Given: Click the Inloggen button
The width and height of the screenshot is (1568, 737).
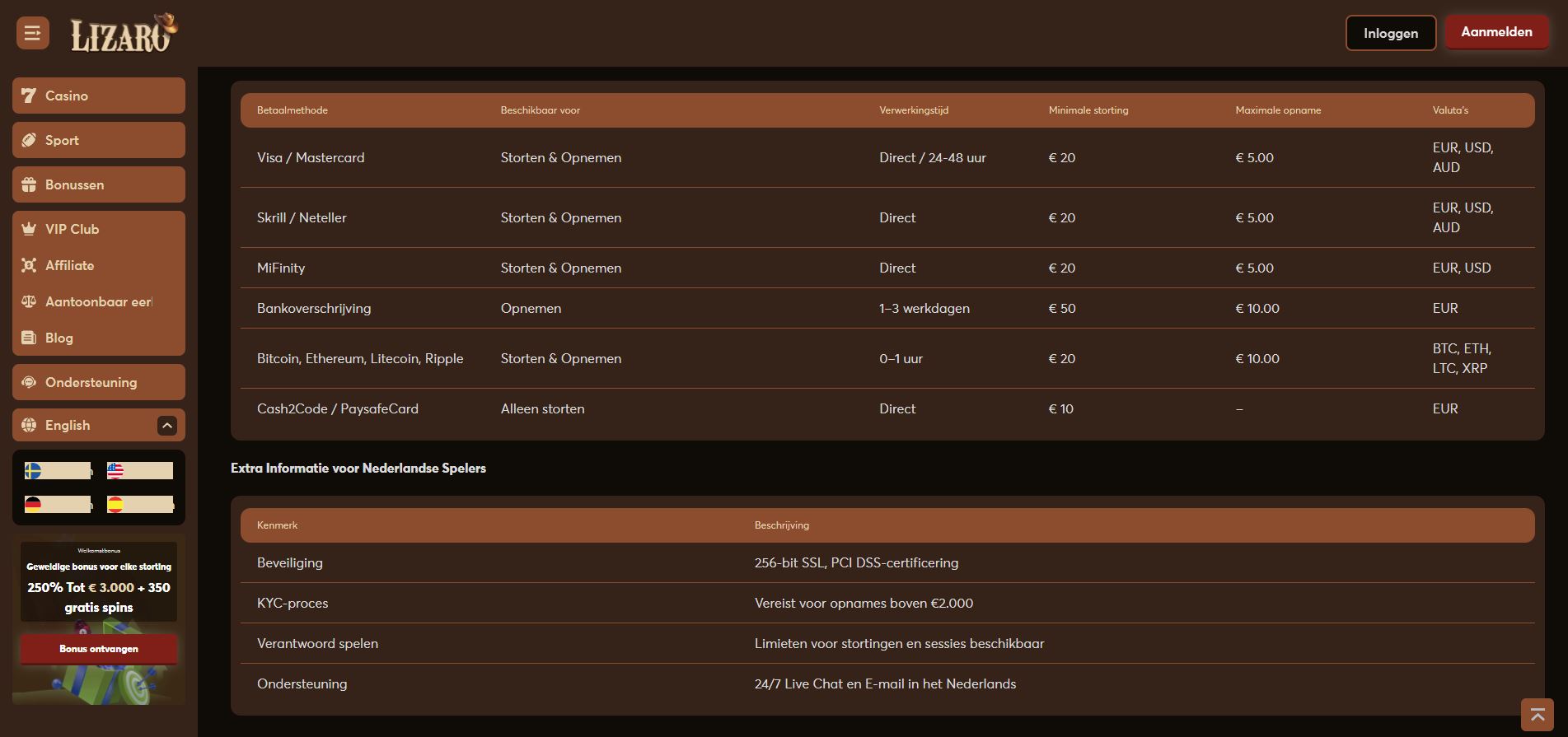Looking at the screenshot, I should 1391,33.
